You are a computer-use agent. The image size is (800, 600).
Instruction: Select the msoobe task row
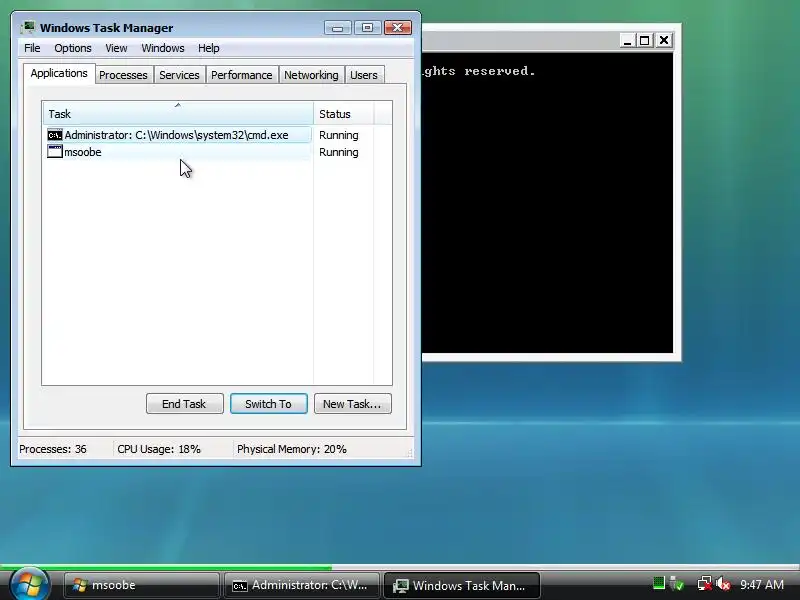point(178,152)
